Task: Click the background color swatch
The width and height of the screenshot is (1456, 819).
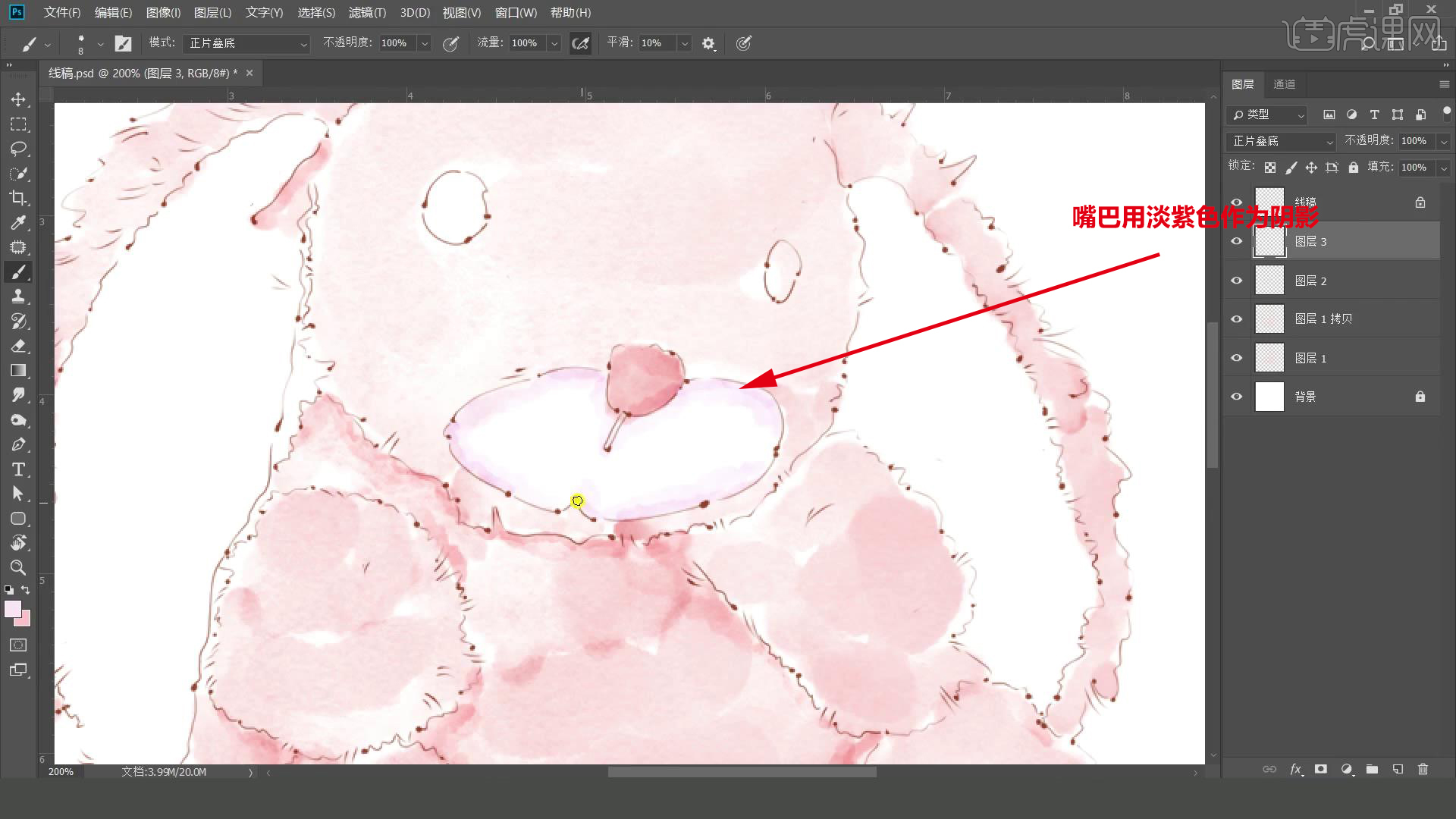Action: [25, 621]
